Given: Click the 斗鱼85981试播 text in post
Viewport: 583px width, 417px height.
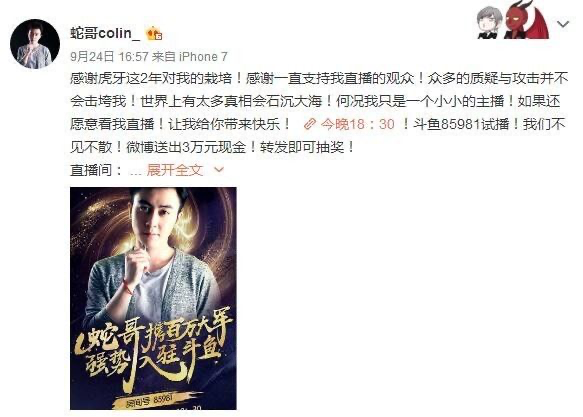Looking at the screenshot, I should pos(461,124).
